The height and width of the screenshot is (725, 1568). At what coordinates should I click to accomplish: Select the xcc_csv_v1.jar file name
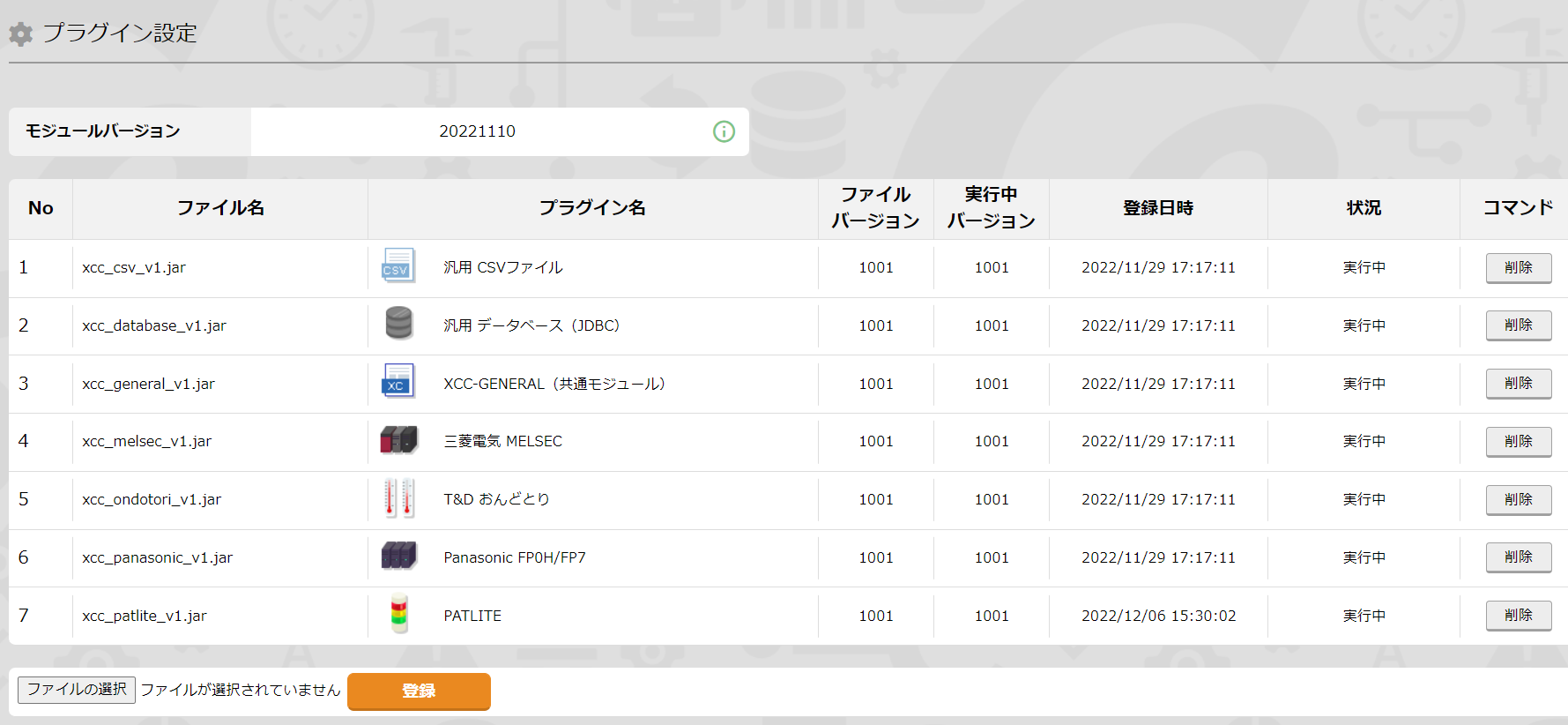(134, 267)
